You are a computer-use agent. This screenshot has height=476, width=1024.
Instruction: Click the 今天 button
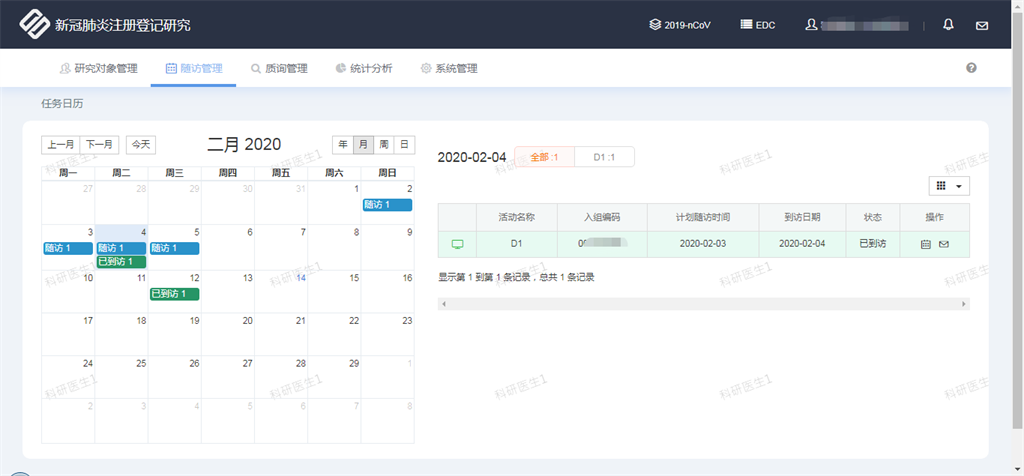[x=141, y=145]
